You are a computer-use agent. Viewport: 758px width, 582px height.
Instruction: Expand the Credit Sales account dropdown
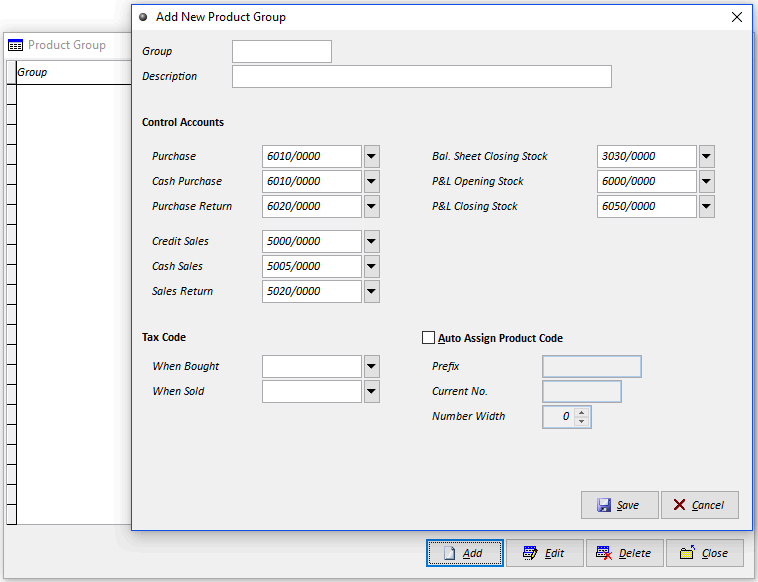(x=372, y=241)
